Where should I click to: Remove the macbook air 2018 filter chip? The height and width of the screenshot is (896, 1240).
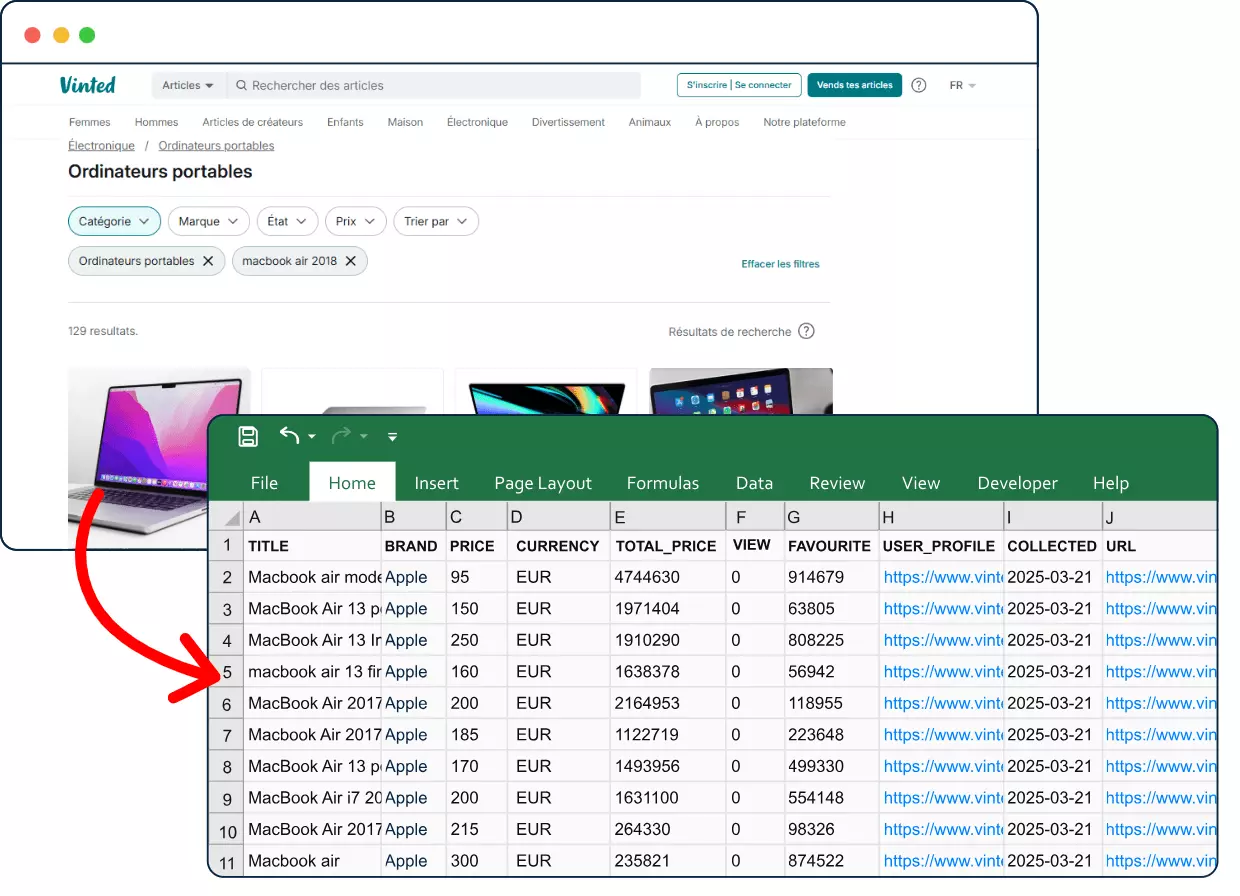[x=350, y=260]
